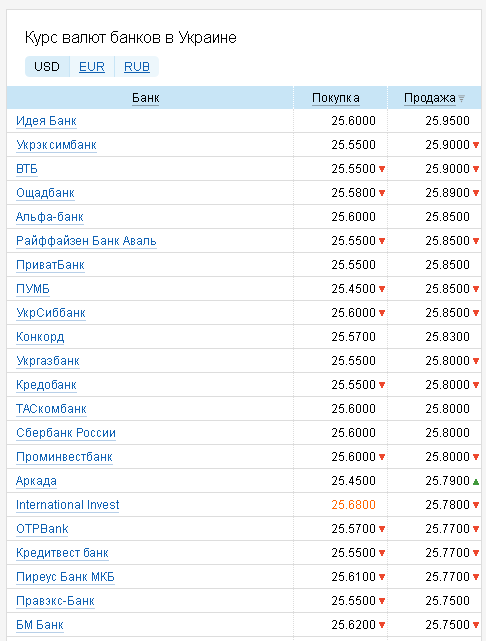Sort table by Банк column header

(146, 98)
